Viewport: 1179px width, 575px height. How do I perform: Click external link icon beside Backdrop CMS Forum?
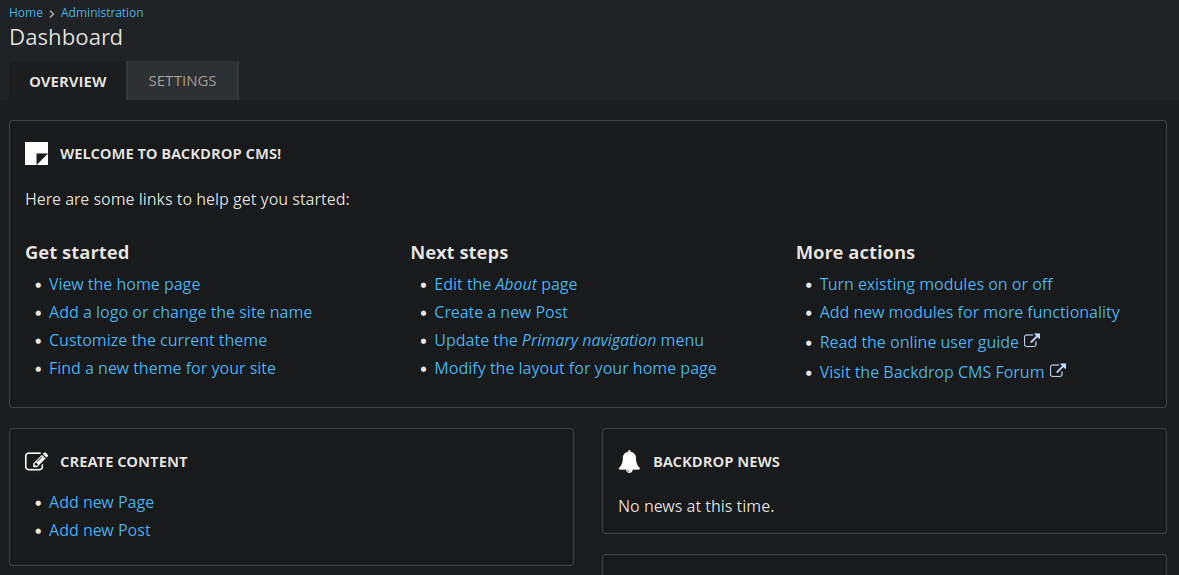click(x=1057, y=371)
